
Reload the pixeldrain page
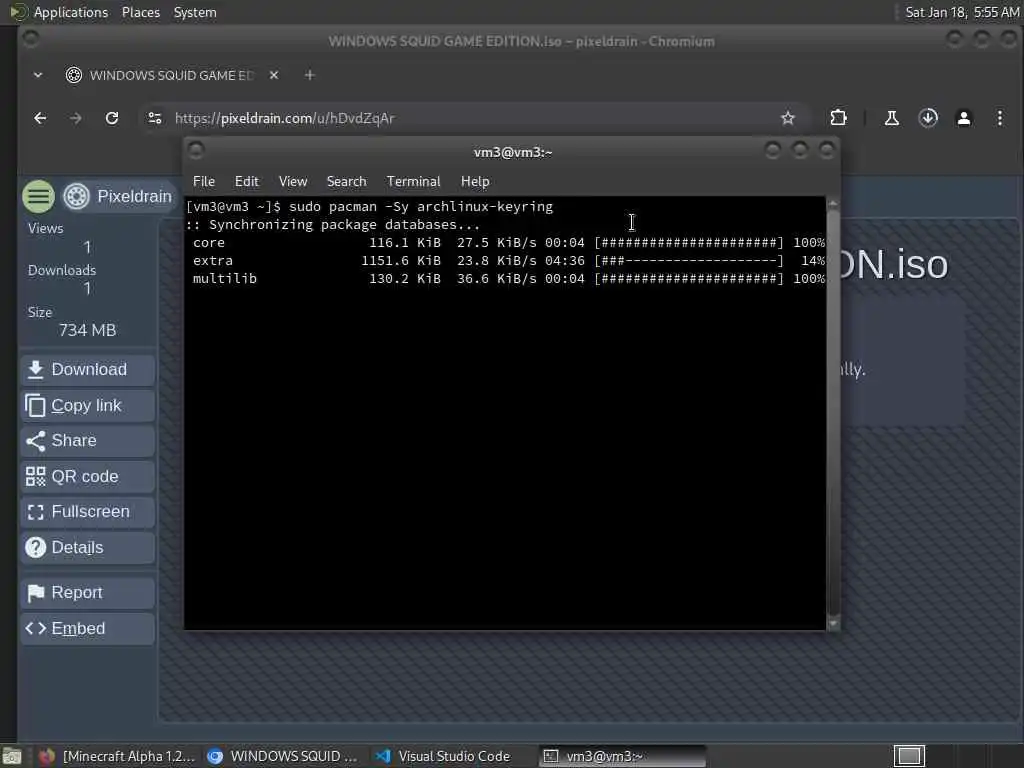point(112,118)
